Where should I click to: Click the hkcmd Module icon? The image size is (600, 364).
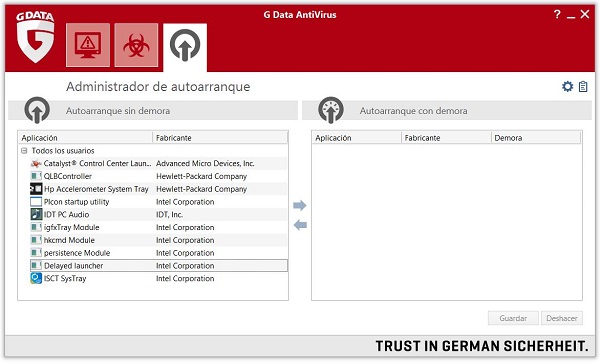click(36, 240)
